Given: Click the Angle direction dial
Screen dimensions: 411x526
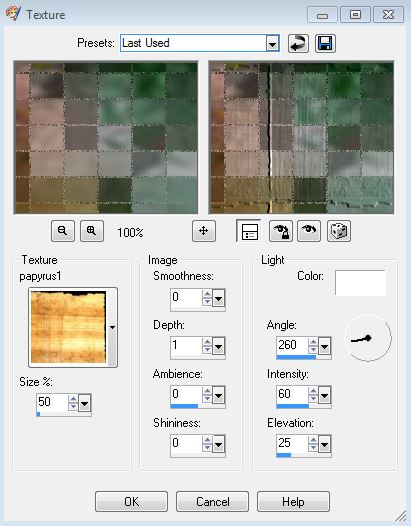Looking at the screenshot, I should (368, 337).
